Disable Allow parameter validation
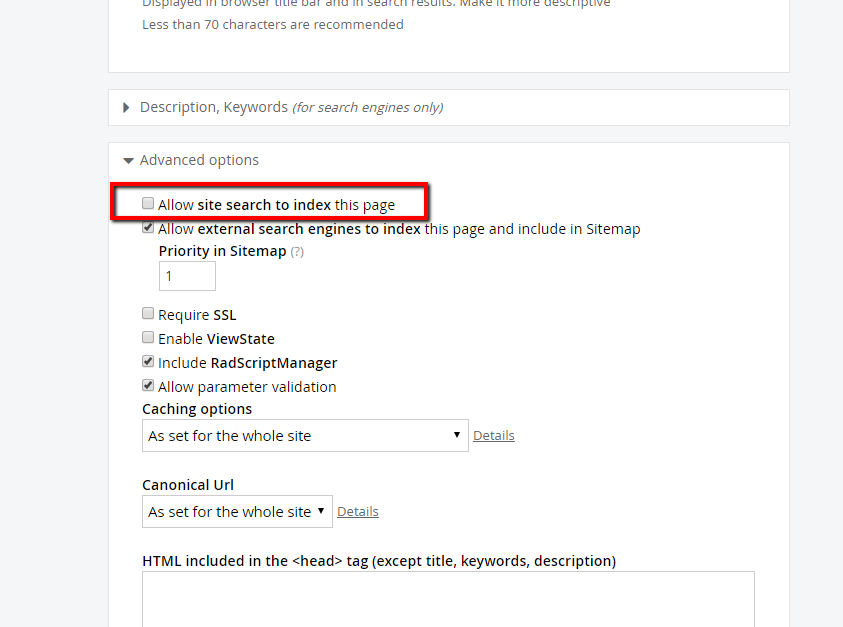This screenshot has height=627, width=843. [148, 385]
